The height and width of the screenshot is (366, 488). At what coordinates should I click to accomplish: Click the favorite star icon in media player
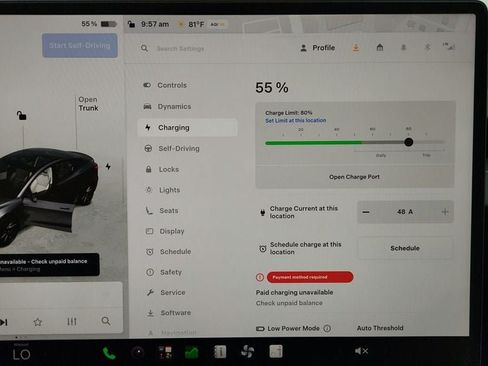[x=38, y=322]
